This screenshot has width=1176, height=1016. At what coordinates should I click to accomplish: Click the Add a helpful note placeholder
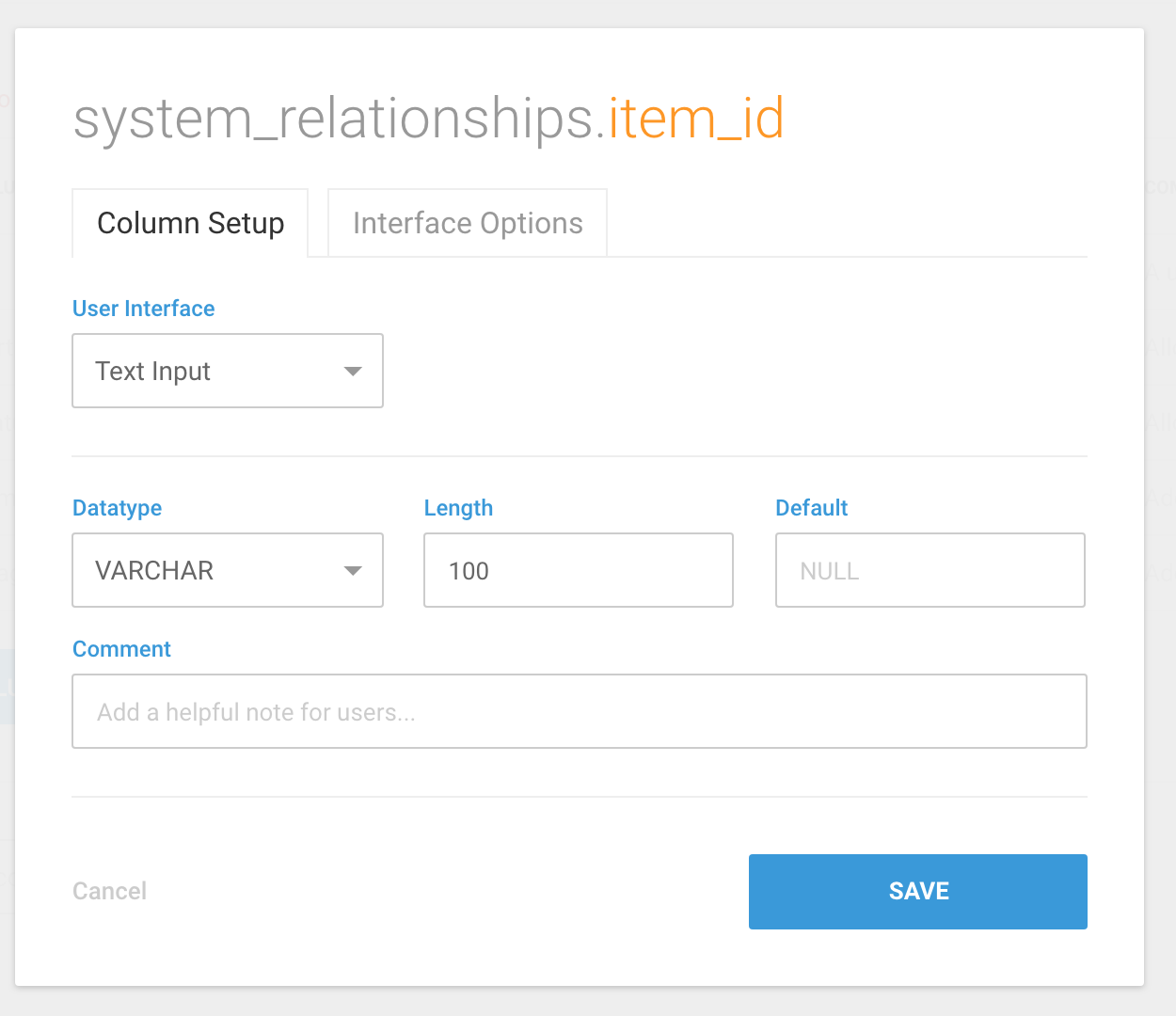[x=257, y=712]
